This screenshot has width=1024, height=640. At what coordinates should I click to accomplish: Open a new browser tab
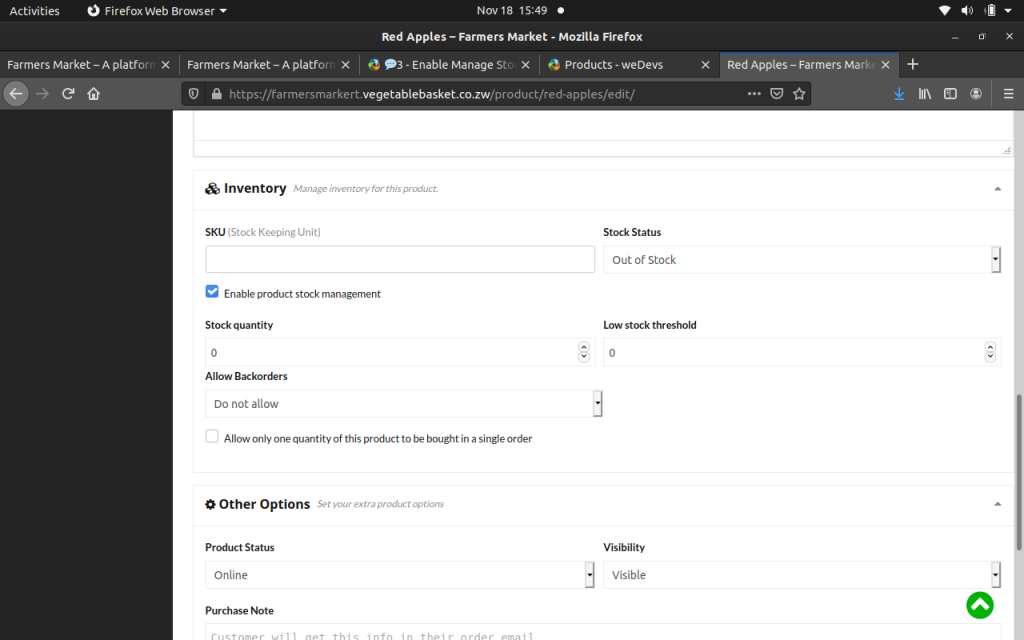(x=912, y=64)
